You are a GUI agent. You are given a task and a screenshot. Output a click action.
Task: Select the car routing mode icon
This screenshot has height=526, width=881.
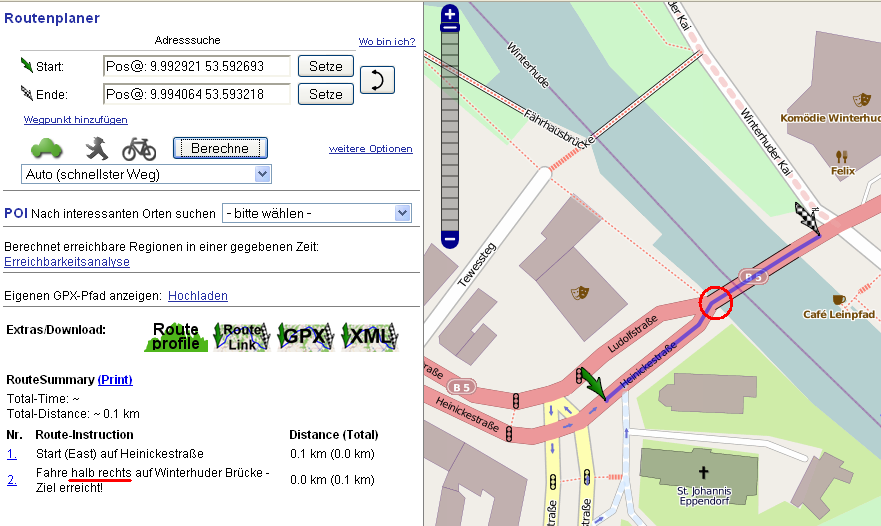(x=46, y=149)
